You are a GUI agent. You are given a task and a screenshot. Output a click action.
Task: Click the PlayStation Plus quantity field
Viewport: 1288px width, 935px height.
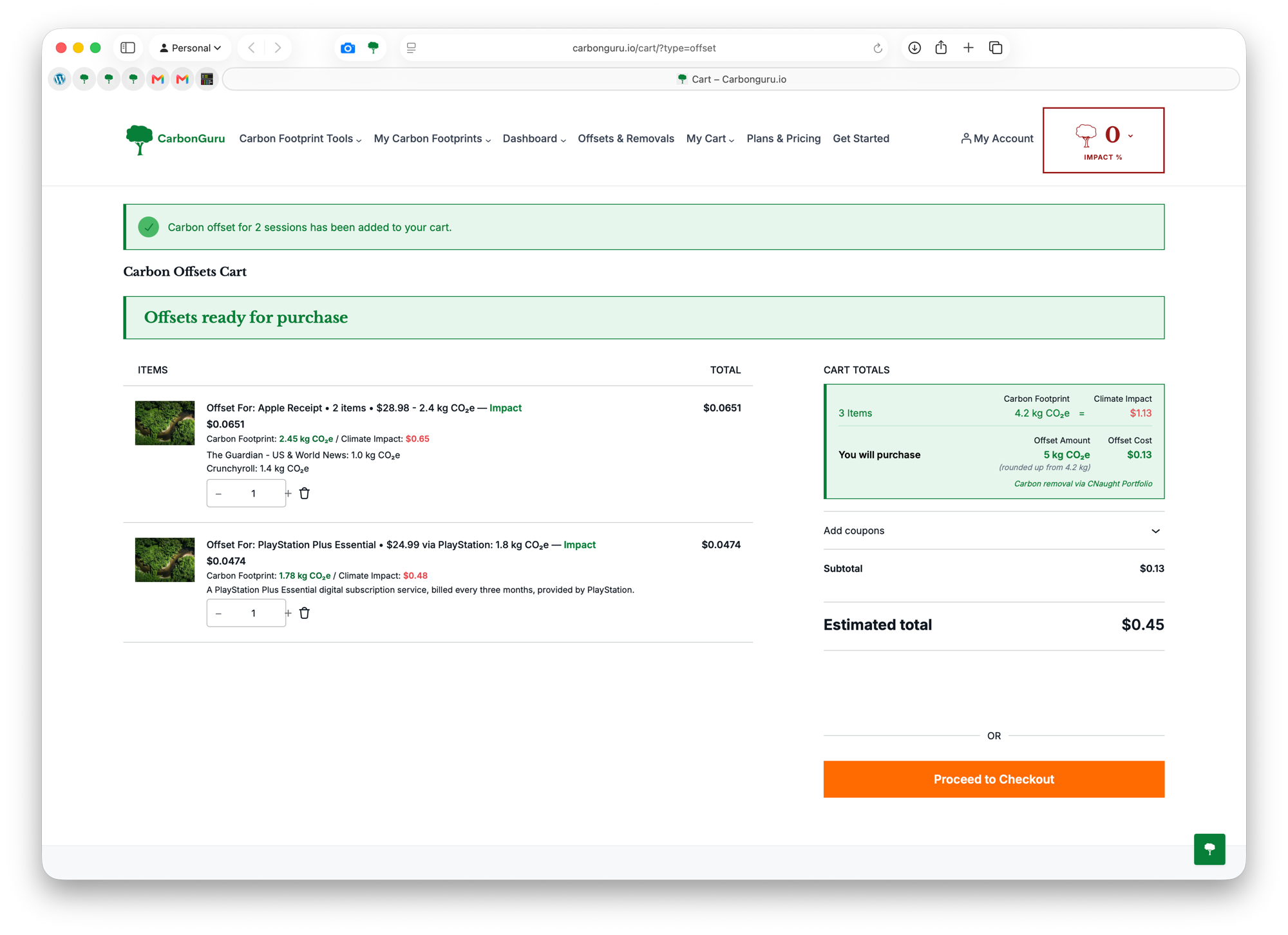[x=253, y=613]
